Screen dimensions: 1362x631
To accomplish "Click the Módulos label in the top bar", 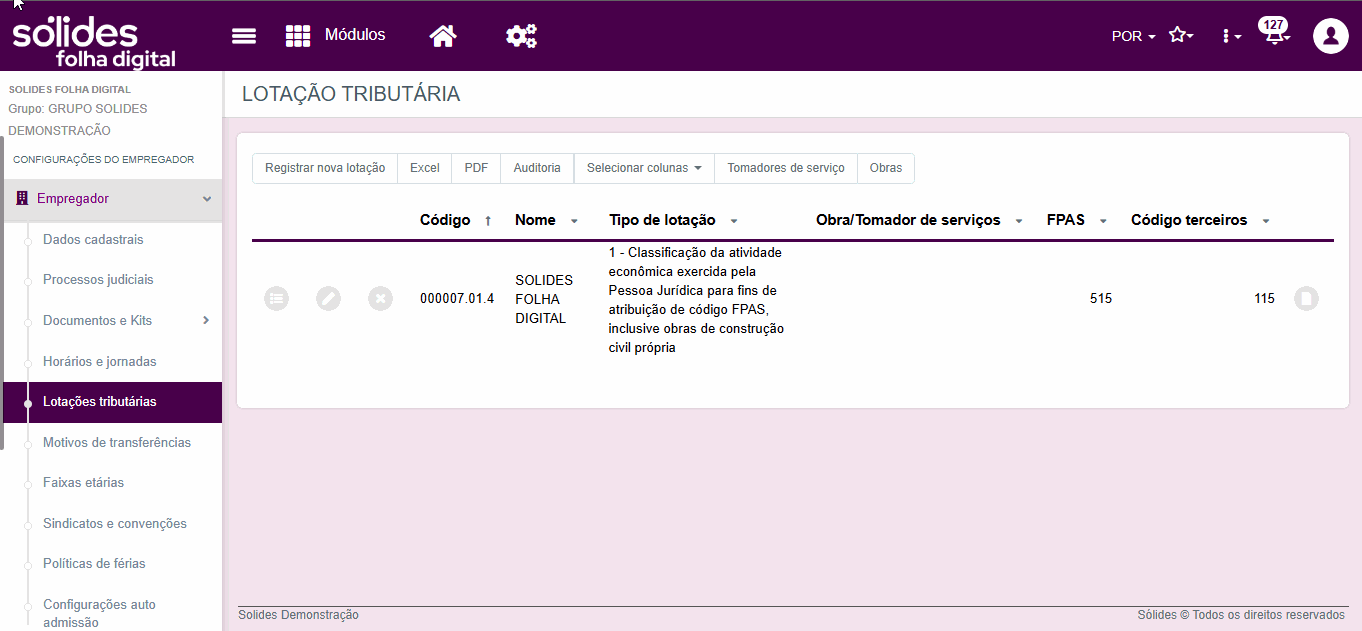I will coord(355,35).
